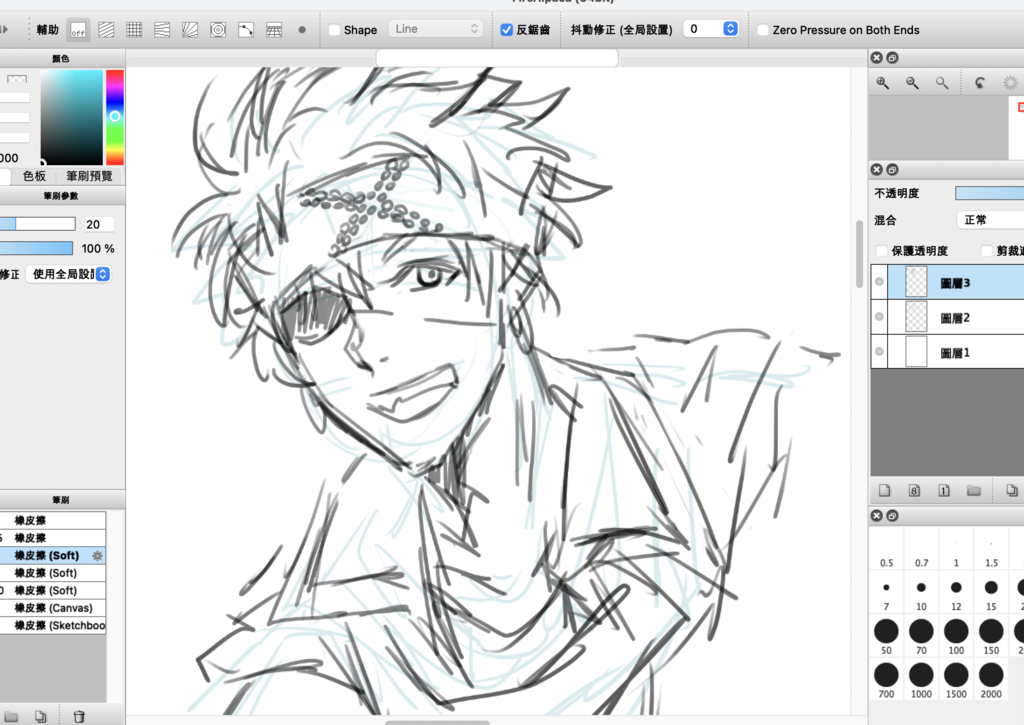Select the 橡皮擦 (Canvas) brush
Screen dimensions: 1024x725
pyautogui.click(x=52, y=608)
